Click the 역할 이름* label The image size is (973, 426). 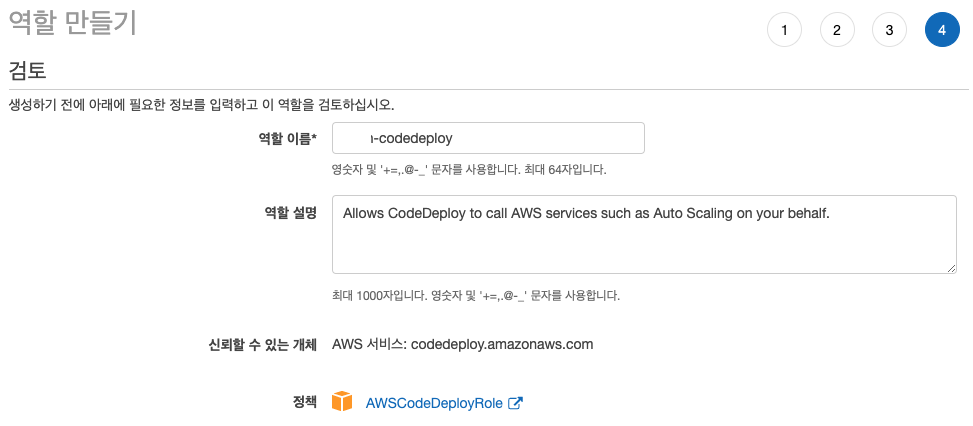coord(287,139)
